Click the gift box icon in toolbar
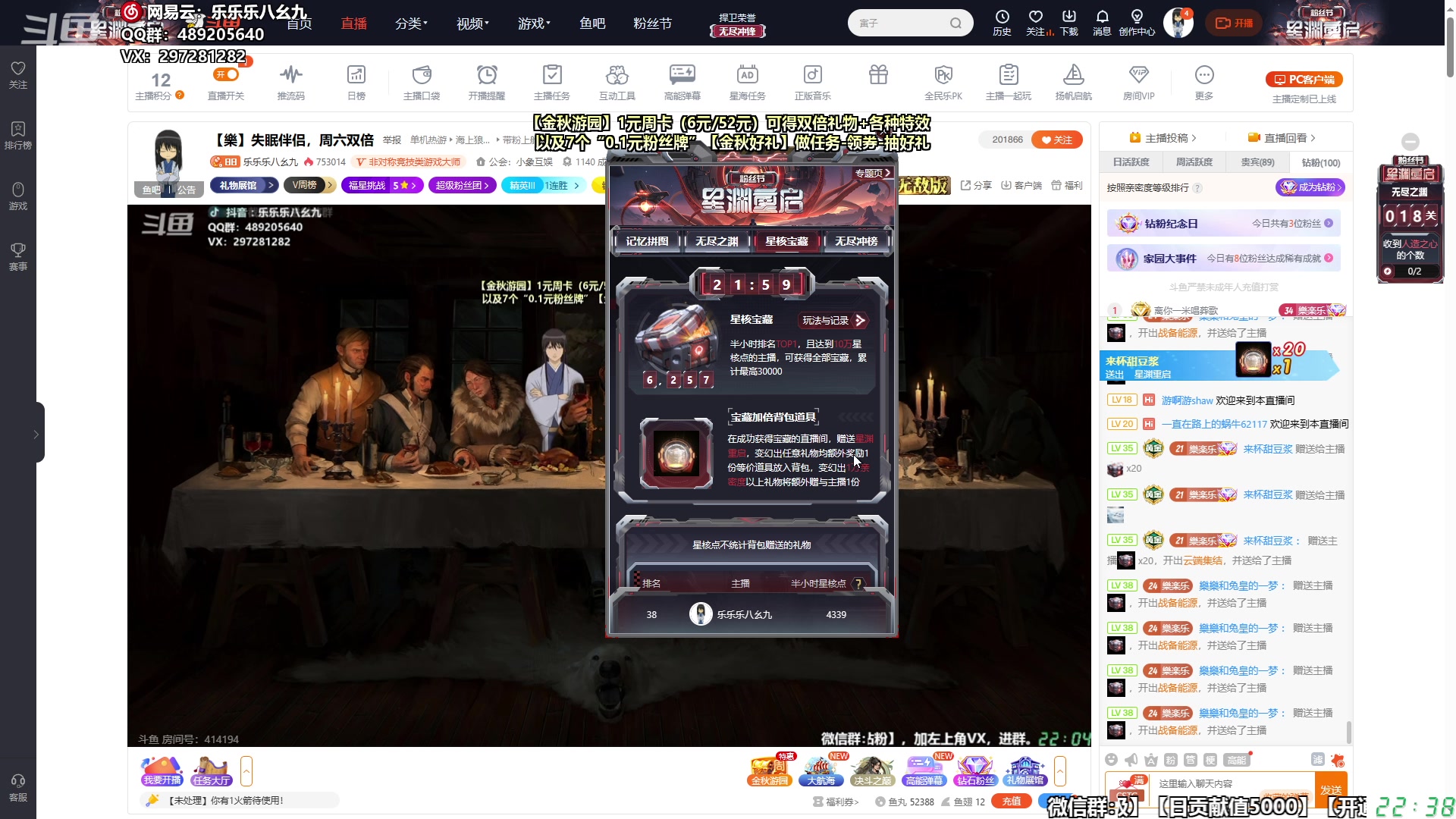 point(878,75)
